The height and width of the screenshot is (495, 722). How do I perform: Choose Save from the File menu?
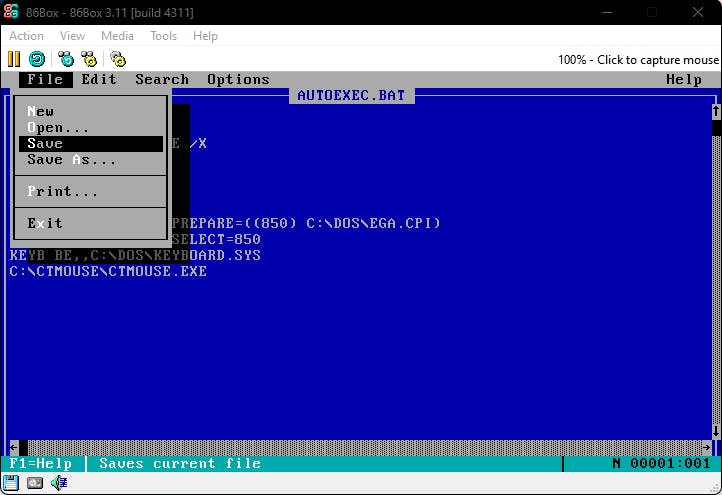point(91,144)
